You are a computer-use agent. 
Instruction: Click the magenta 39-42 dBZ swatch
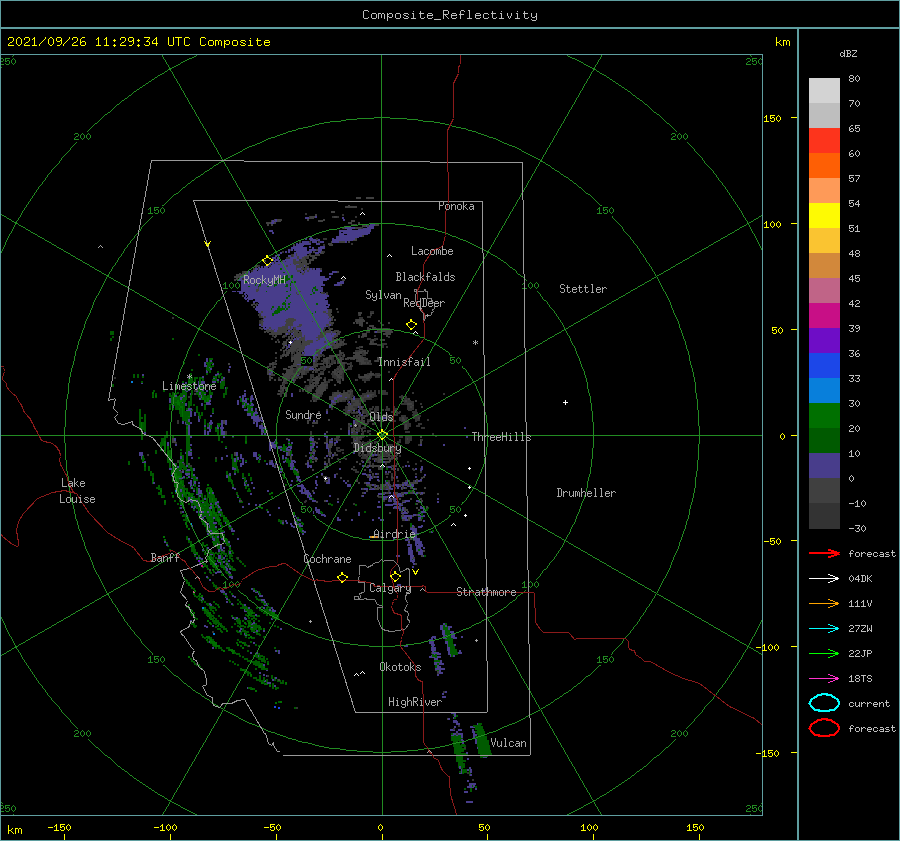click(824, 315)
